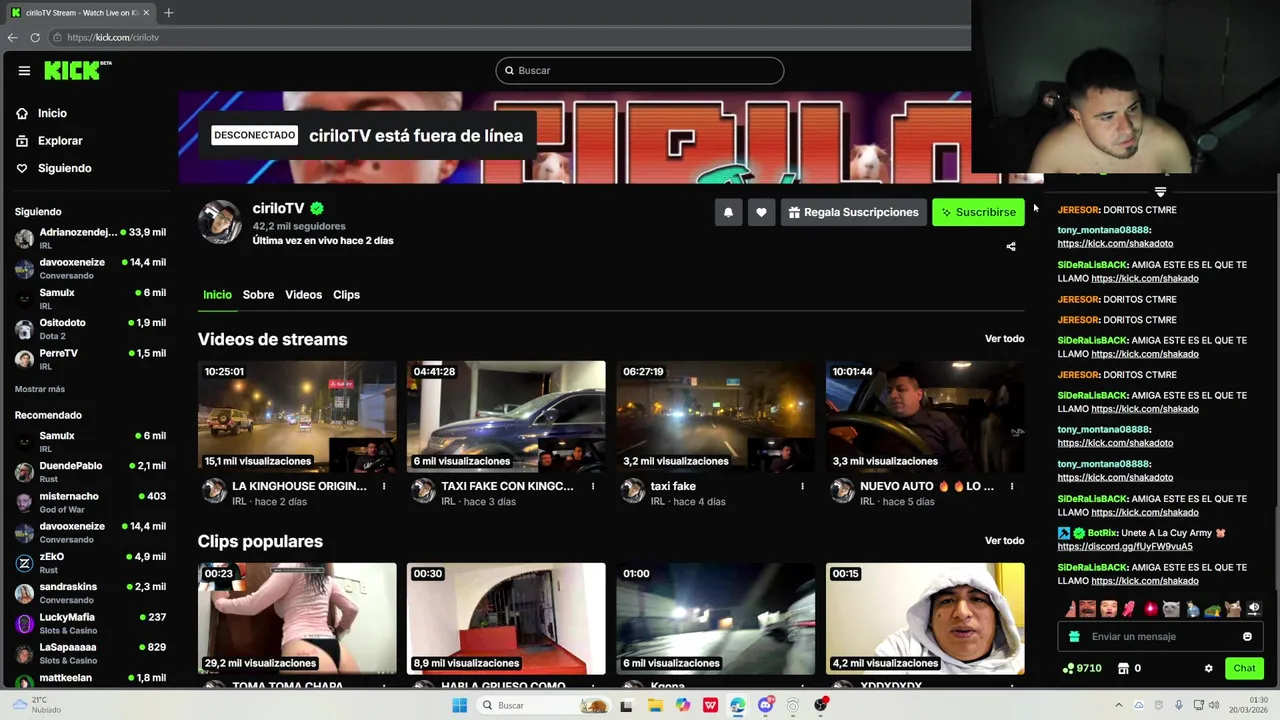The height and width of the screenshot is (720, 1280).
Task: Click the notification bell for ciriloTV
Action: pyautogui.click(x=728, y=212)
